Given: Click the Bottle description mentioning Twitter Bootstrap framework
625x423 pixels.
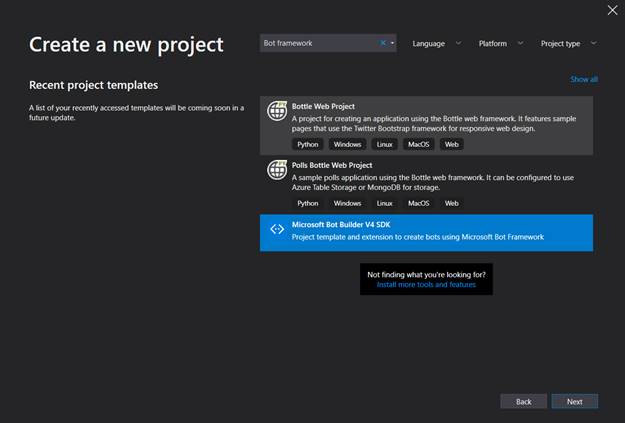Looking at the screenshot, I should coord(434,124).
